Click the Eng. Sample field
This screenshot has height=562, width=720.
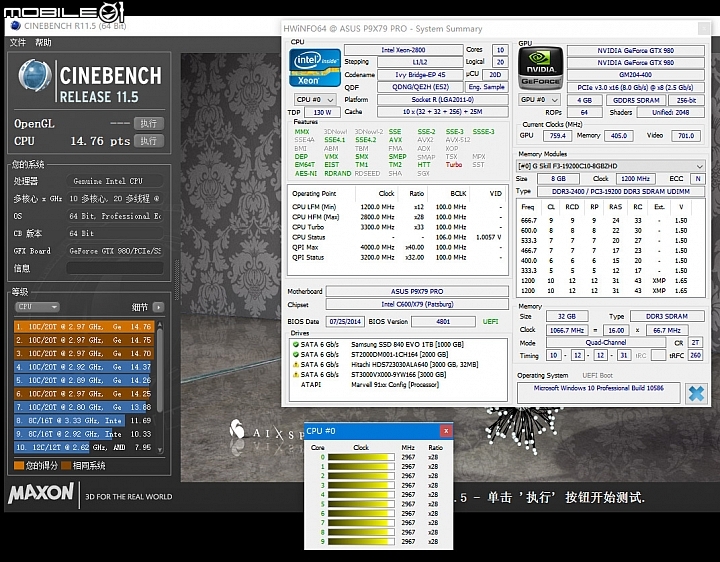coord(486,87)
